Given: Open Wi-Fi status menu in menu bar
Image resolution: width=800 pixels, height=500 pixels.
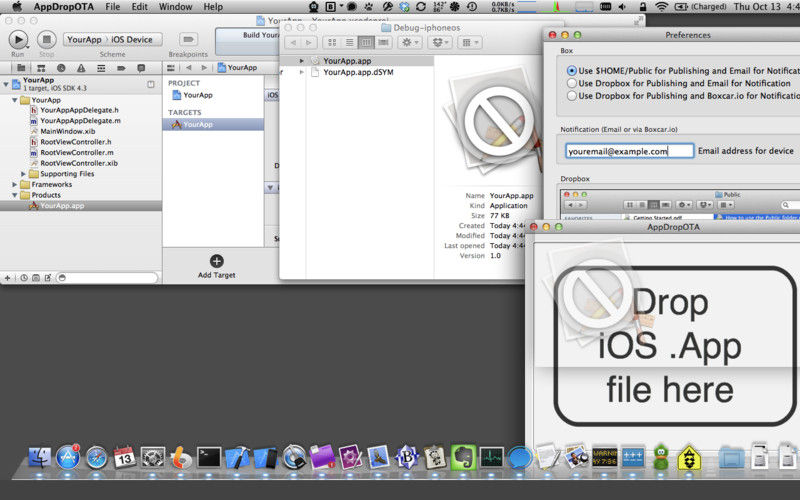Looking at the screenshot, I should (661, 7).
